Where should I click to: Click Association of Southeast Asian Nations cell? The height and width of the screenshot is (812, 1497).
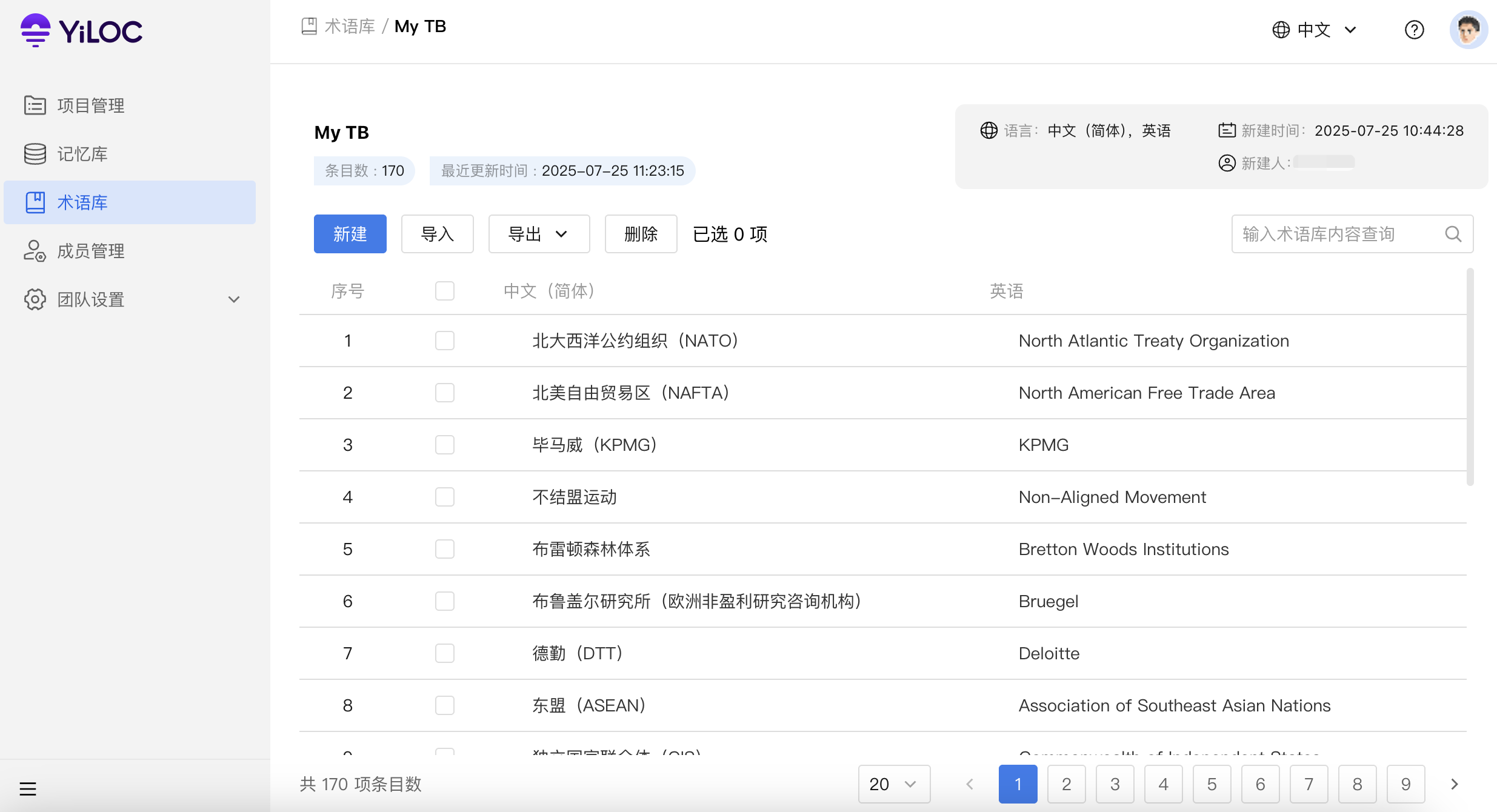1175,705
